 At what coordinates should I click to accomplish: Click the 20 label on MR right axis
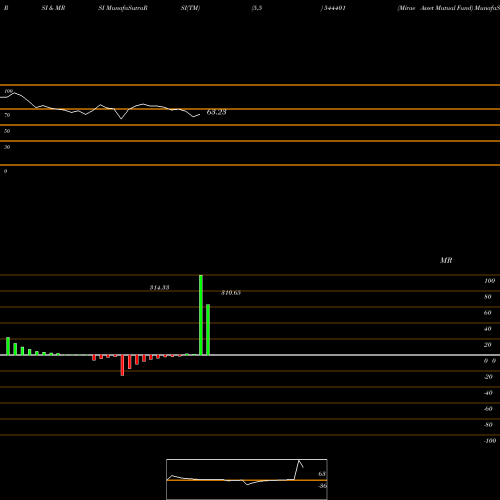point(488,345)
